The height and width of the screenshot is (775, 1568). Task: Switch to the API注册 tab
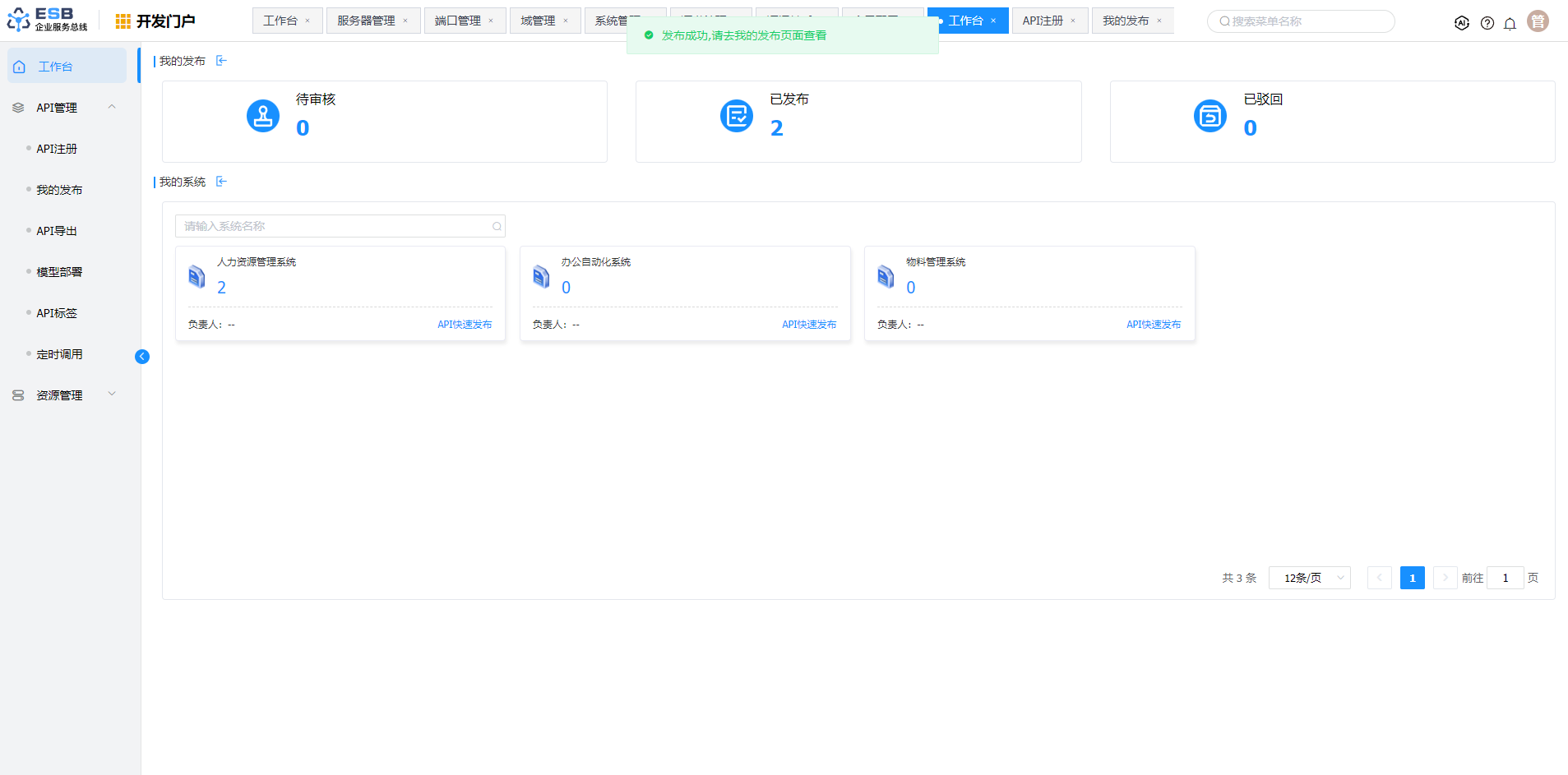coord(1042,21)
